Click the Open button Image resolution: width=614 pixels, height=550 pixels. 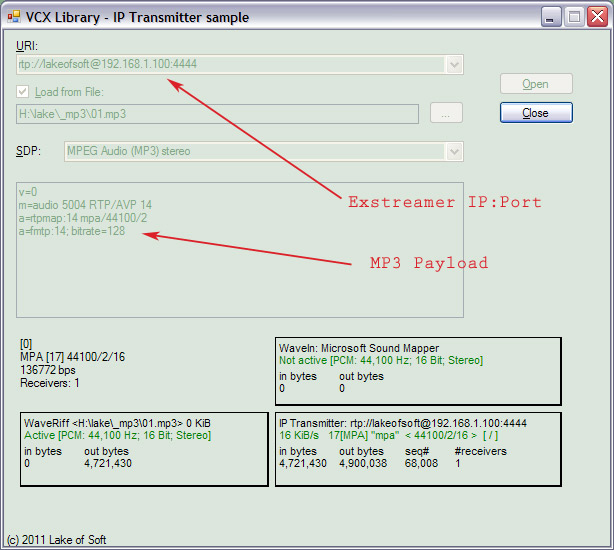tap(536, 84)
